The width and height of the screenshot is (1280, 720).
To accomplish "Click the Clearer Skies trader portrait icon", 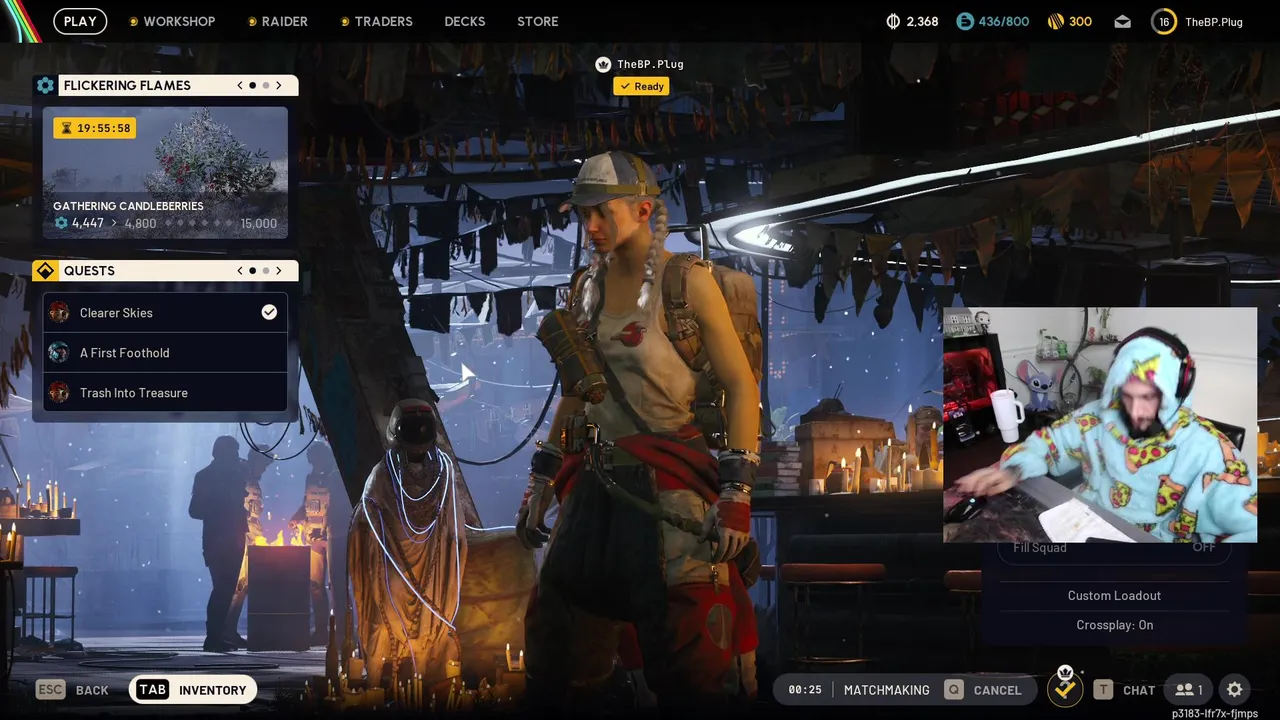I will pos(59,312).
